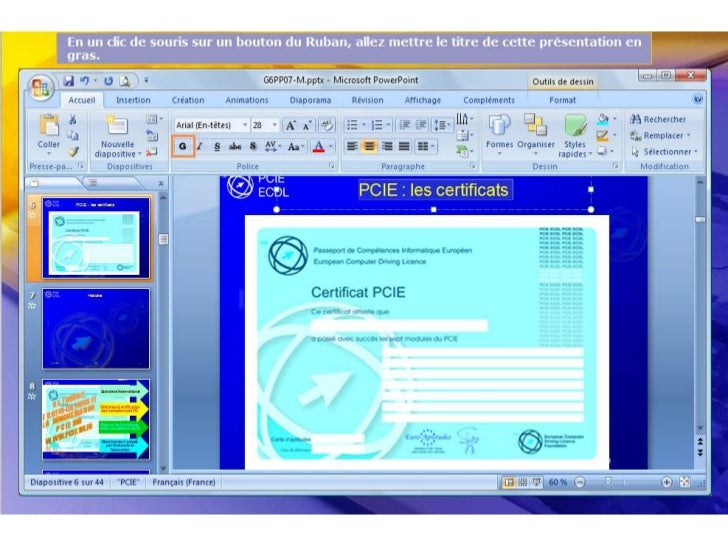Viewport: 728px width, 546px height.
Task: Center the text in the paragraph group
Action: [369, 147]
